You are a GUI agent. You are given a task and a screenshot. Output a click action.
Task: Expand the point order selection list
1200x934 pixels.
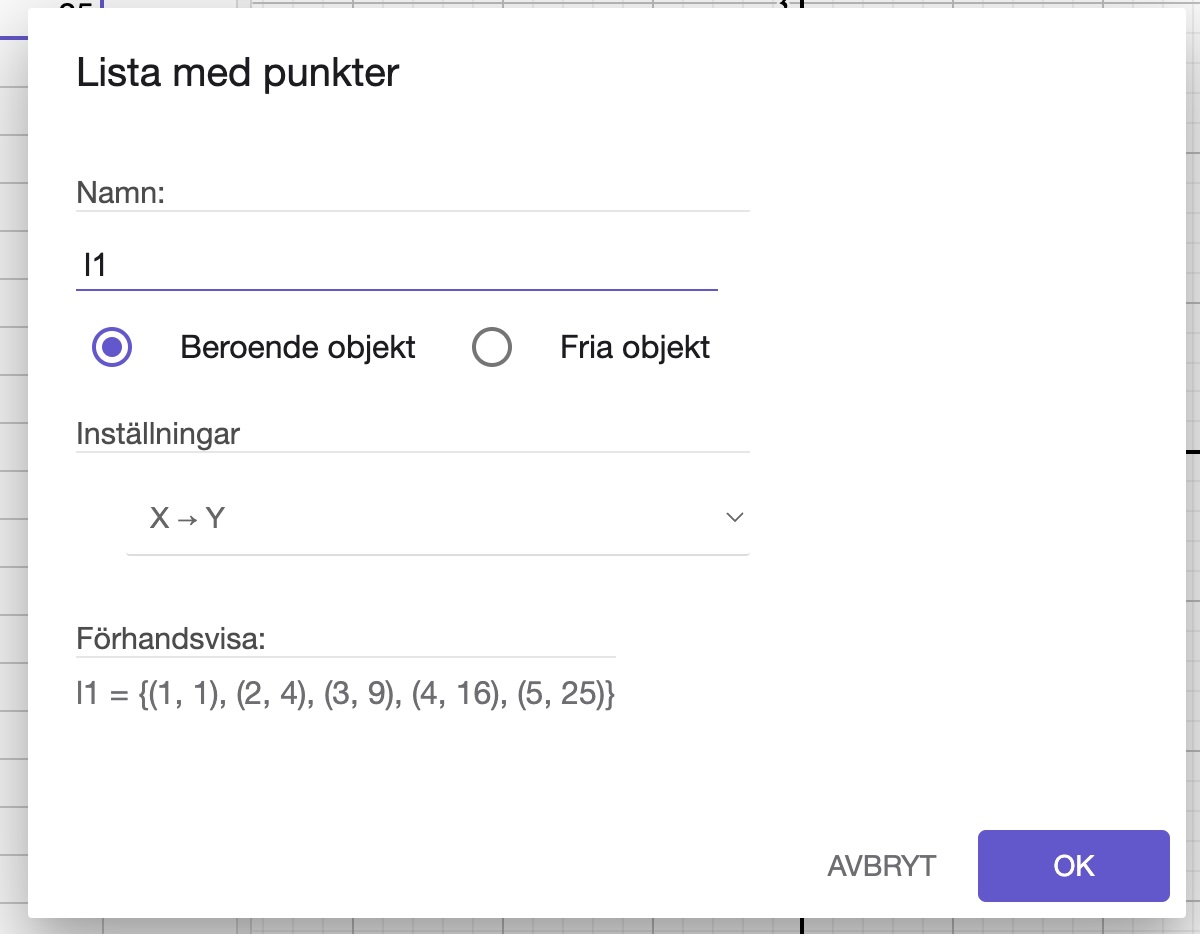(437, 518)
